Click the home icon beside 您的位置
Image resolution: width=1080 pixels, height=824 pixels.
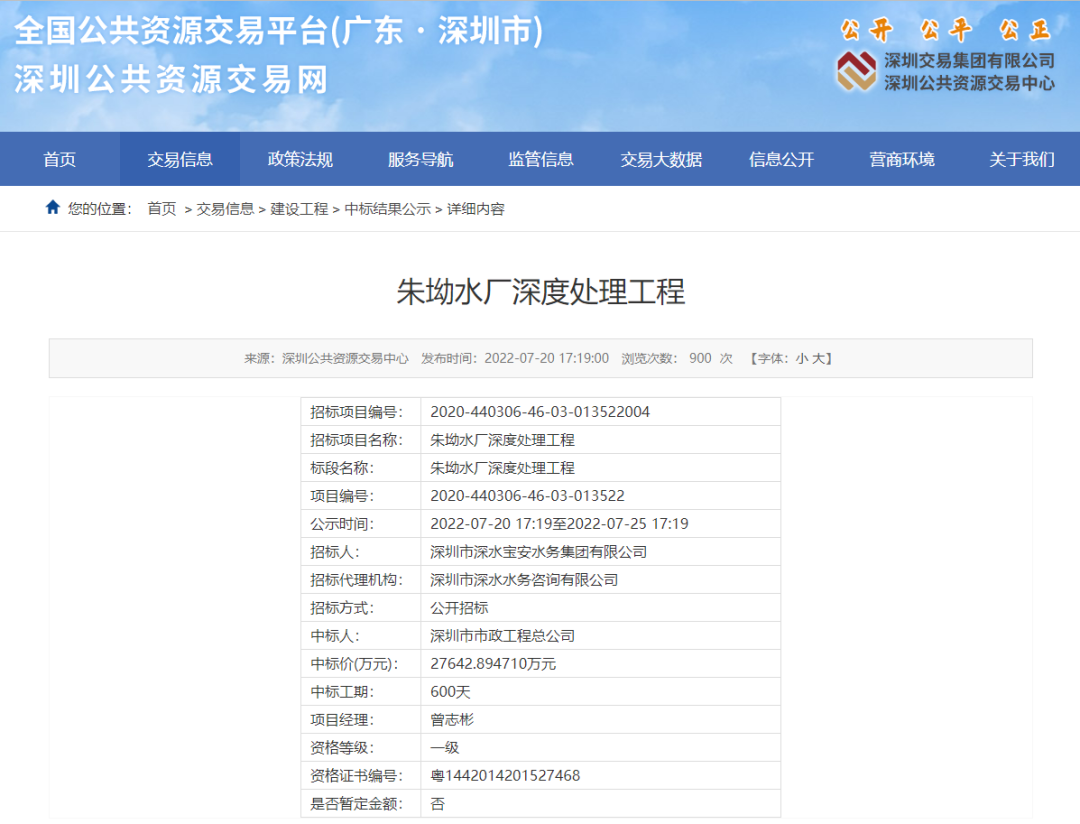coord(52,207)
